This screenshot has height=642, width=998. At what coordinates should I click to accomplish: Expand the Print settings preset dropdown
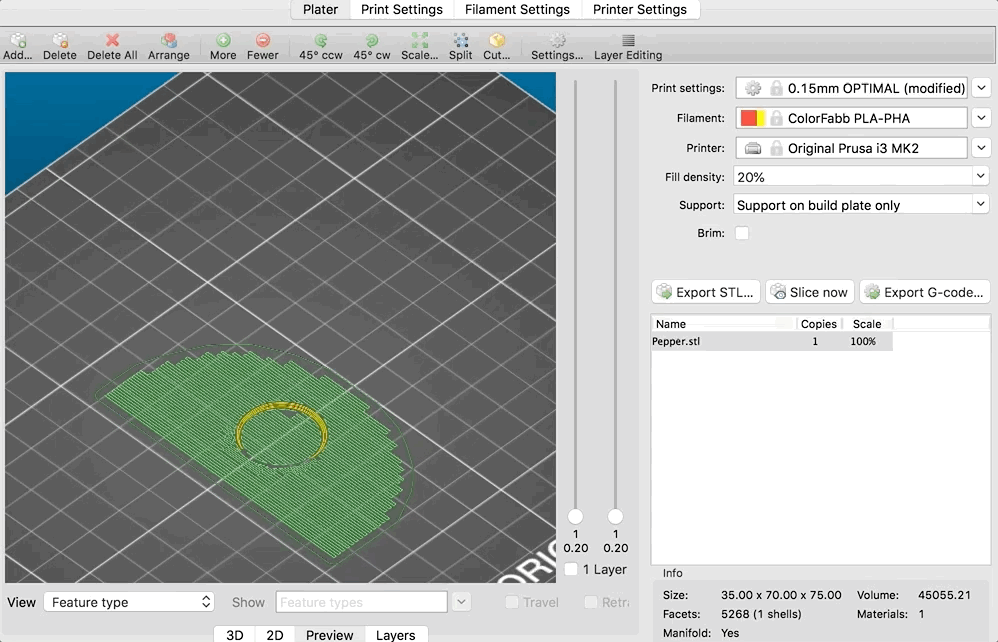[x=981, y=88]
